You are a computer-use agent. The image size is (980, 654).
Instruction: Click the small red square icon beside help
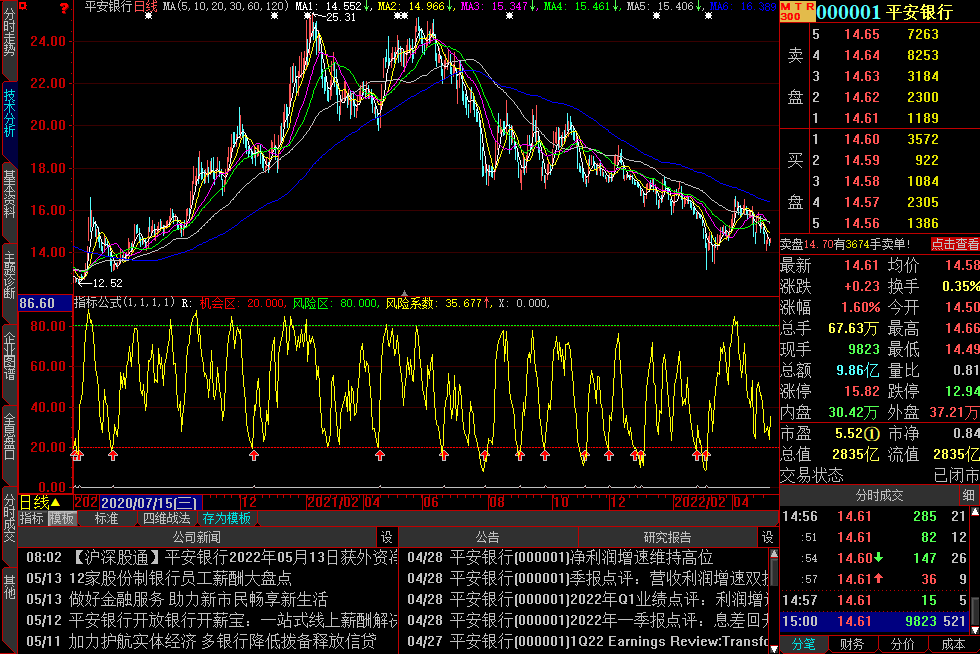pyautogui.click(x=23, y=6)
